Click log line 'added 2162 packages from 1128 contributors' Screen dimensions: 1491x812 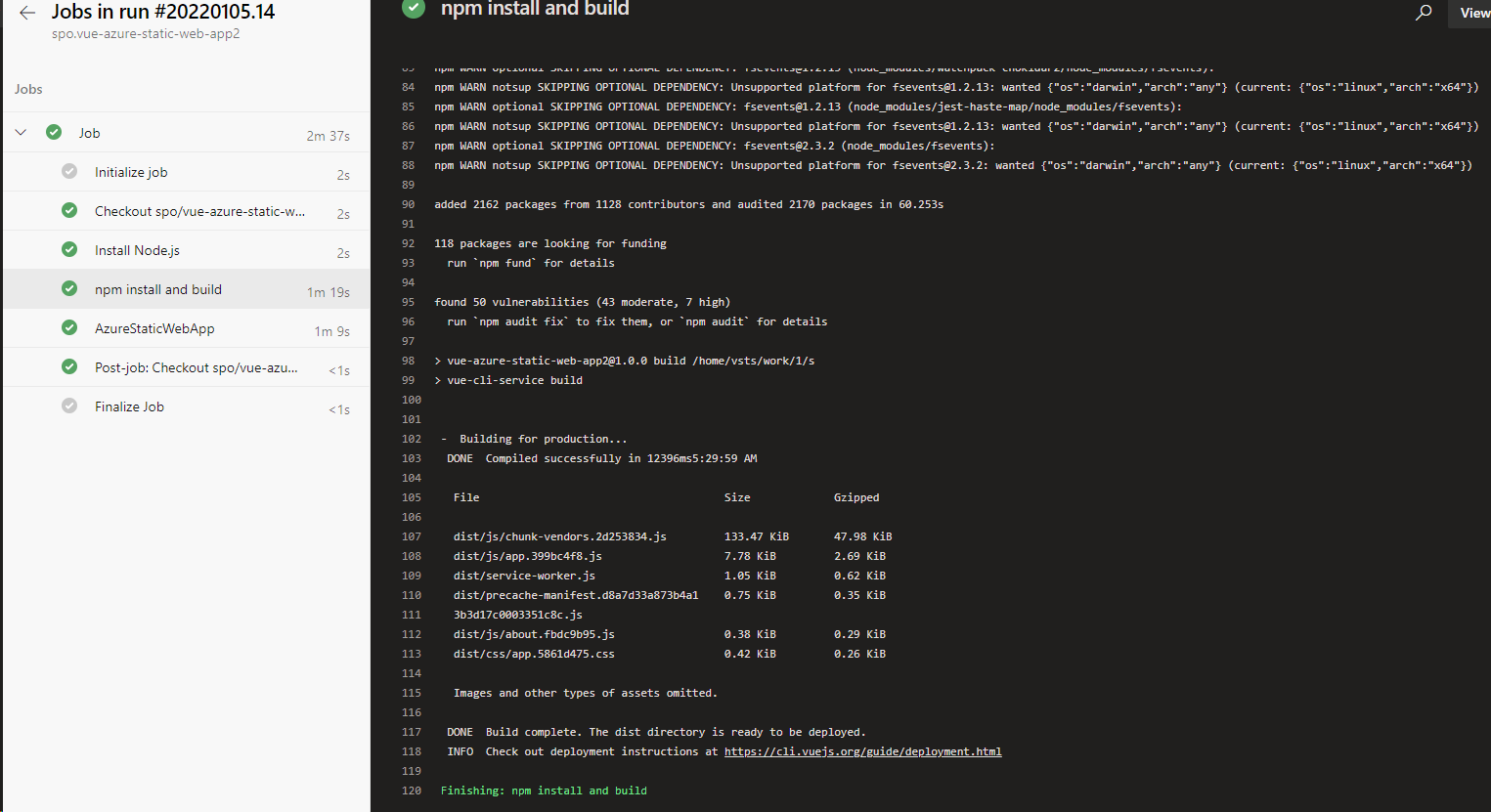click(x=688, y=204)
